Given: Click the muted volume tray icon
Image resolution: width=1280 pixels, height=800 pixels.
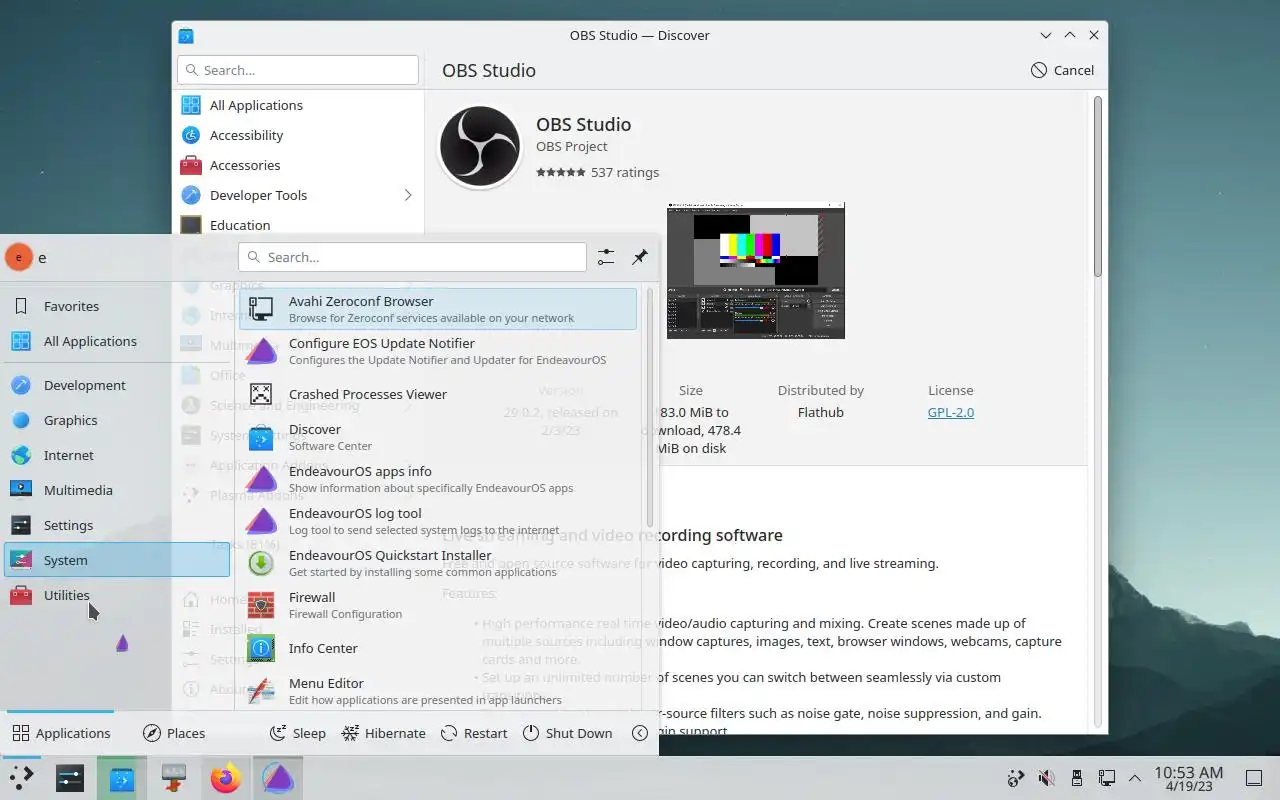Looking at the screenshot, I should click(x=1046, y=778).
